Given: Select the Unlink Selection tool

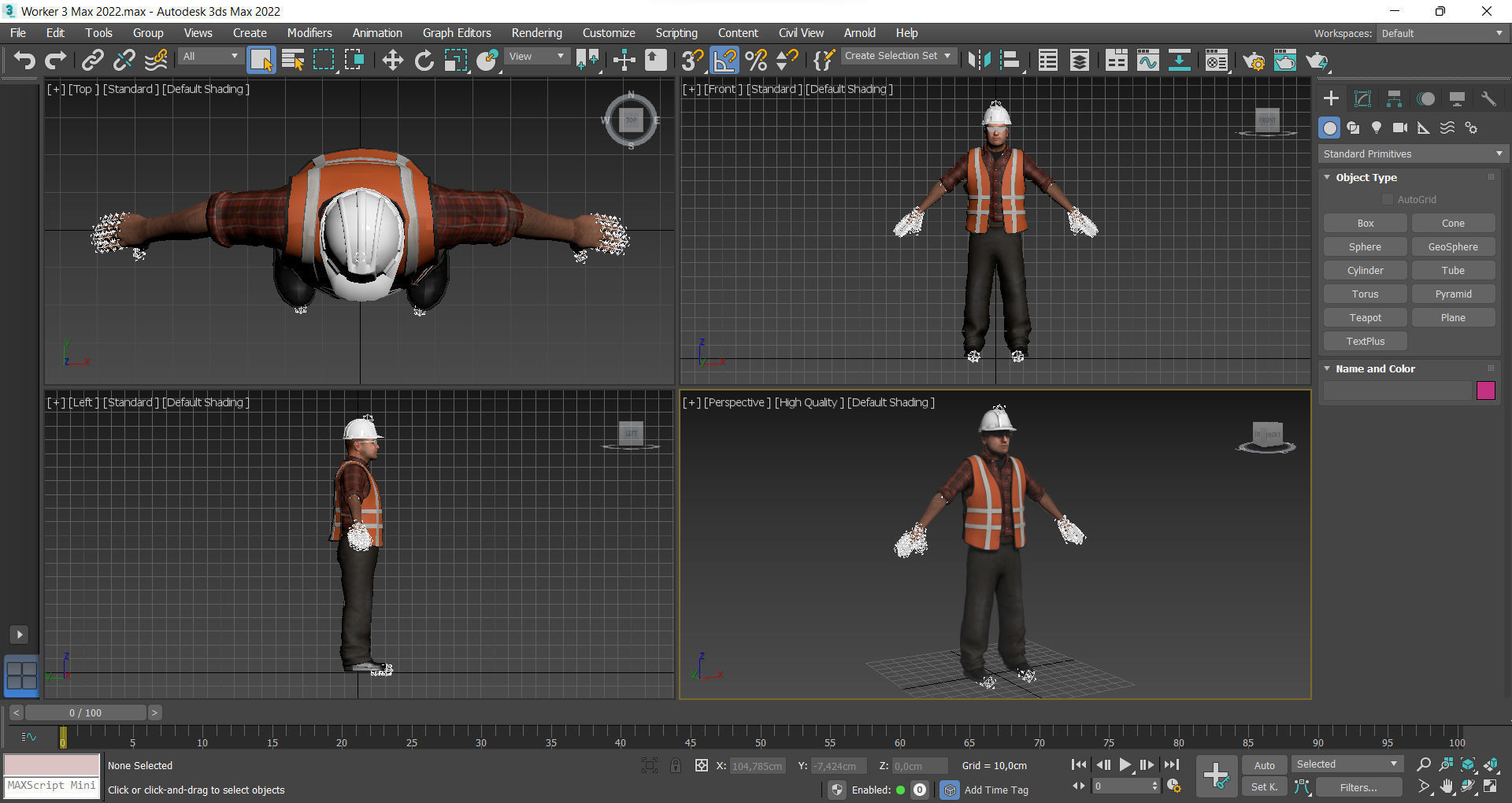Looking at the screenshot, I should click(x=124, y=61).
